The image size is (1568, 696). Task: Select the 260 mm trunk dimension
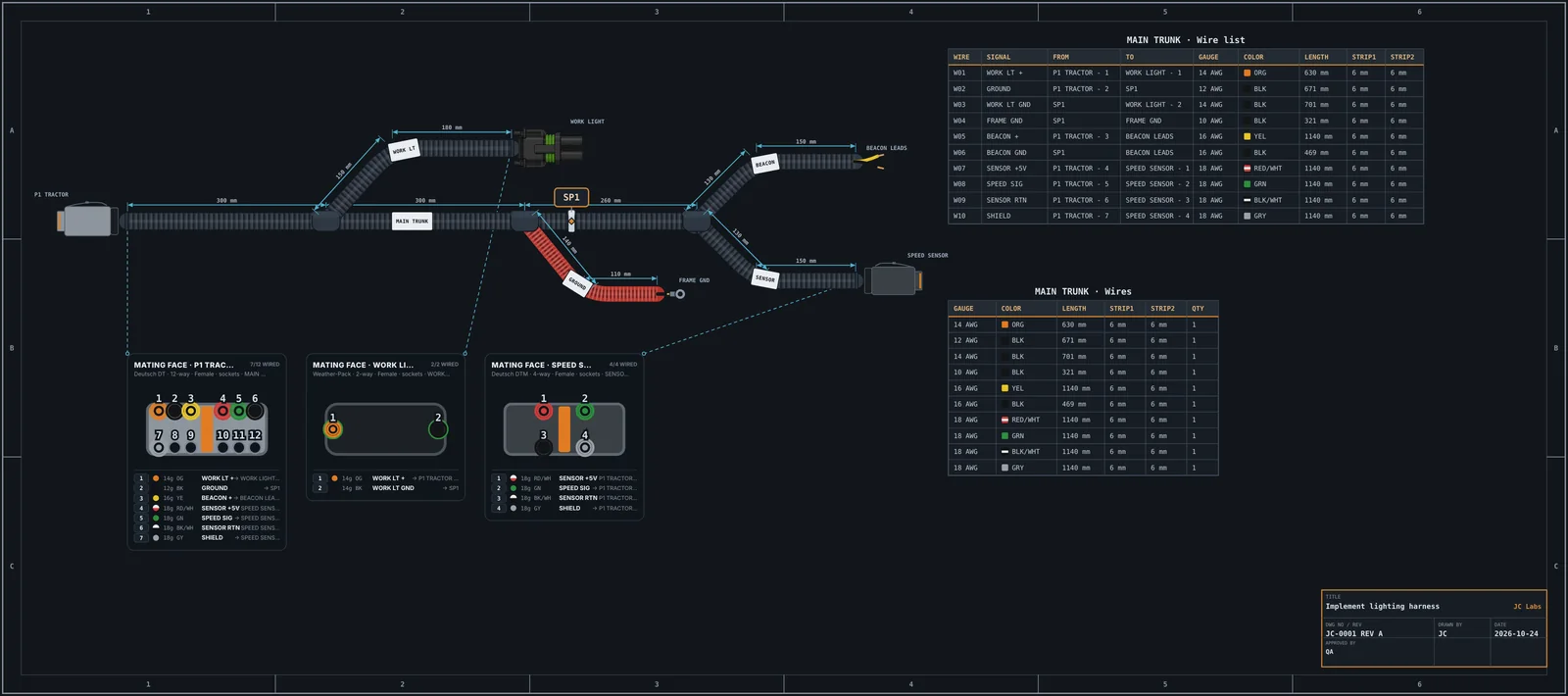(611, 200)
